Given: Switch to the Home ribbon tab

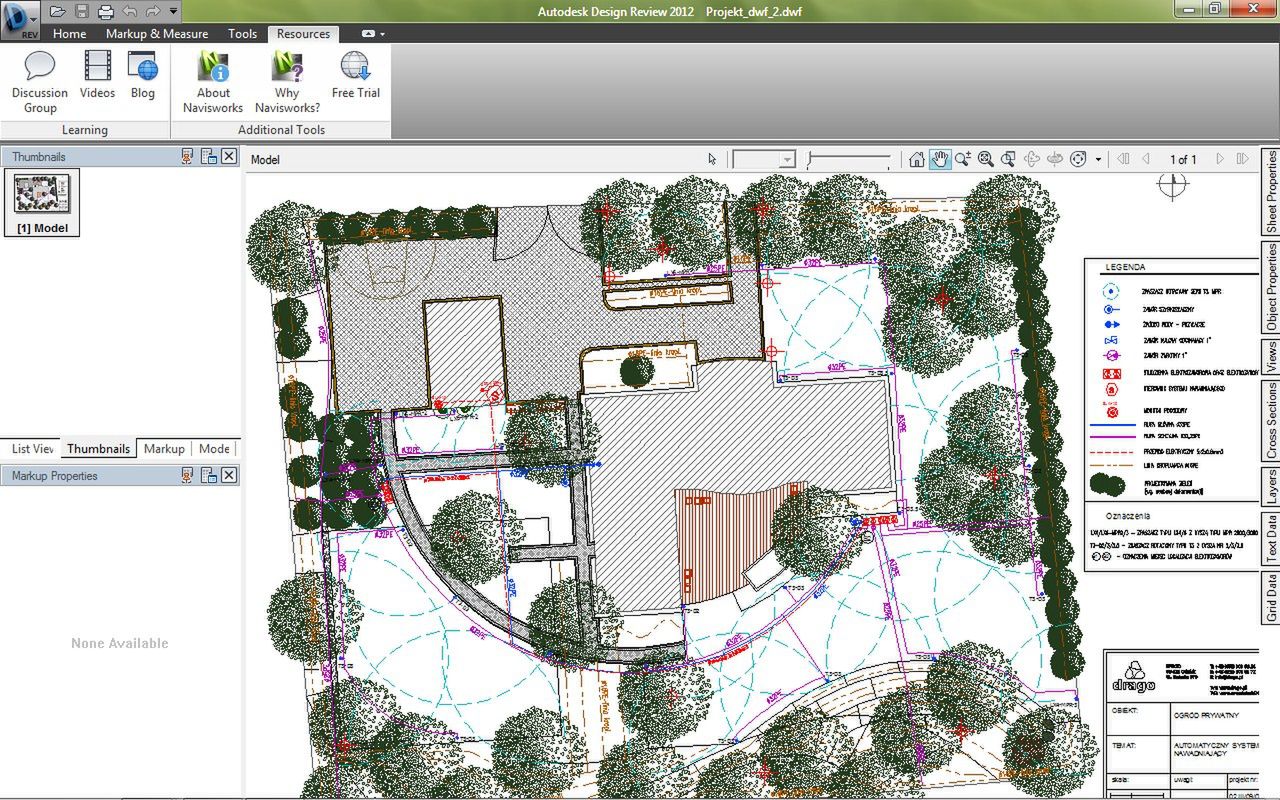Looking at the screenshot, I should click(x=69, y=33).
